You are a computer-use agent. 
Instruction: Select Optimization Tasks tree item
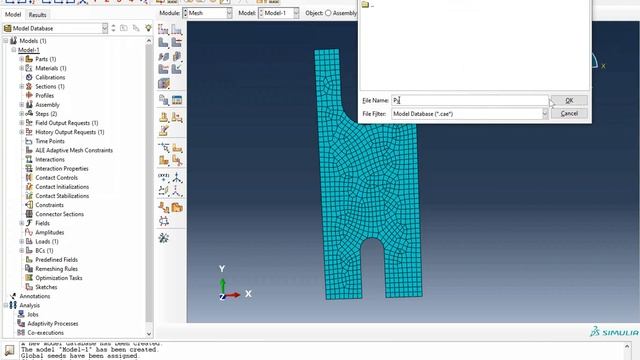point(59,278)
